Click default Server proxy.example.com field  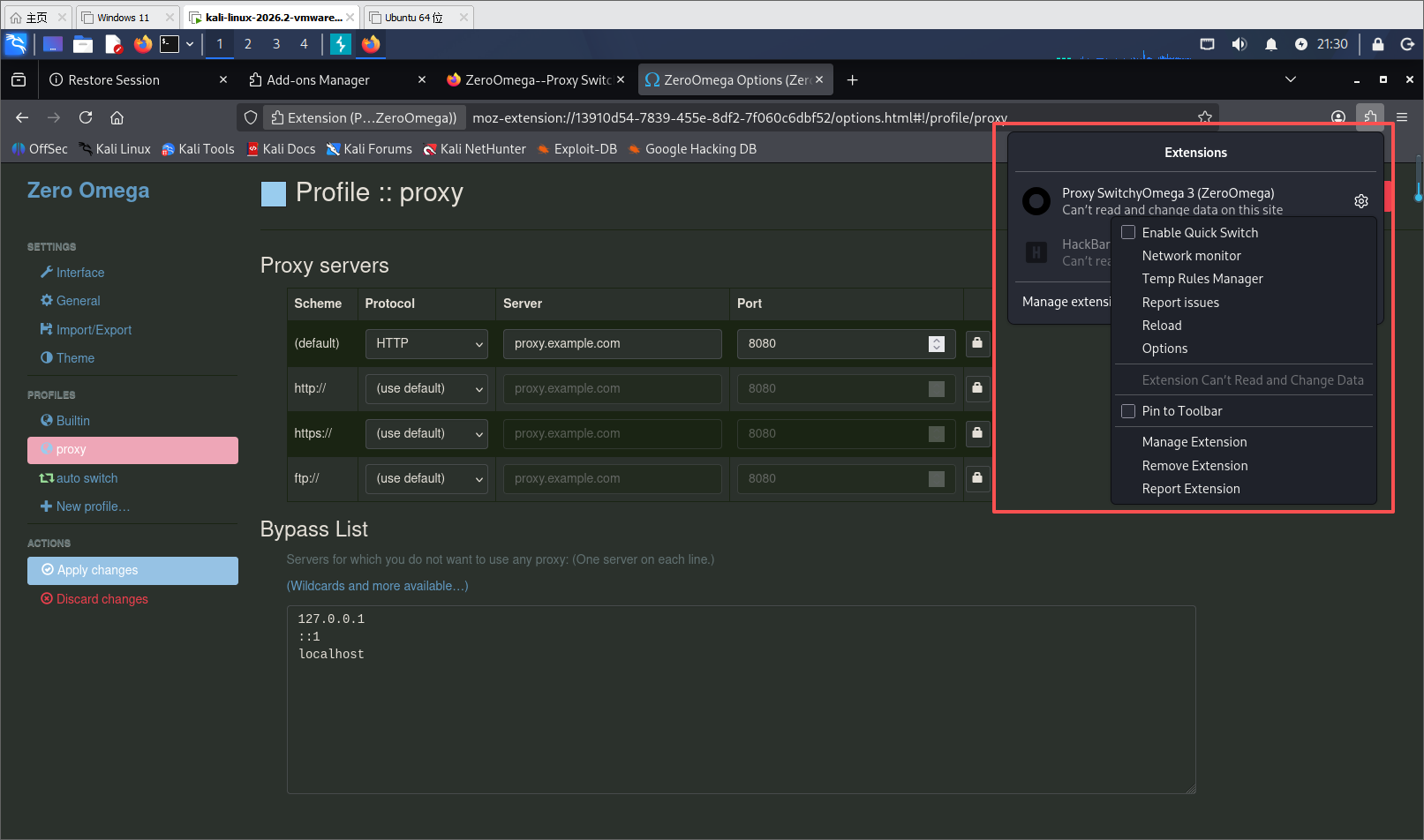pyautogui.click(x=613, y=343)
